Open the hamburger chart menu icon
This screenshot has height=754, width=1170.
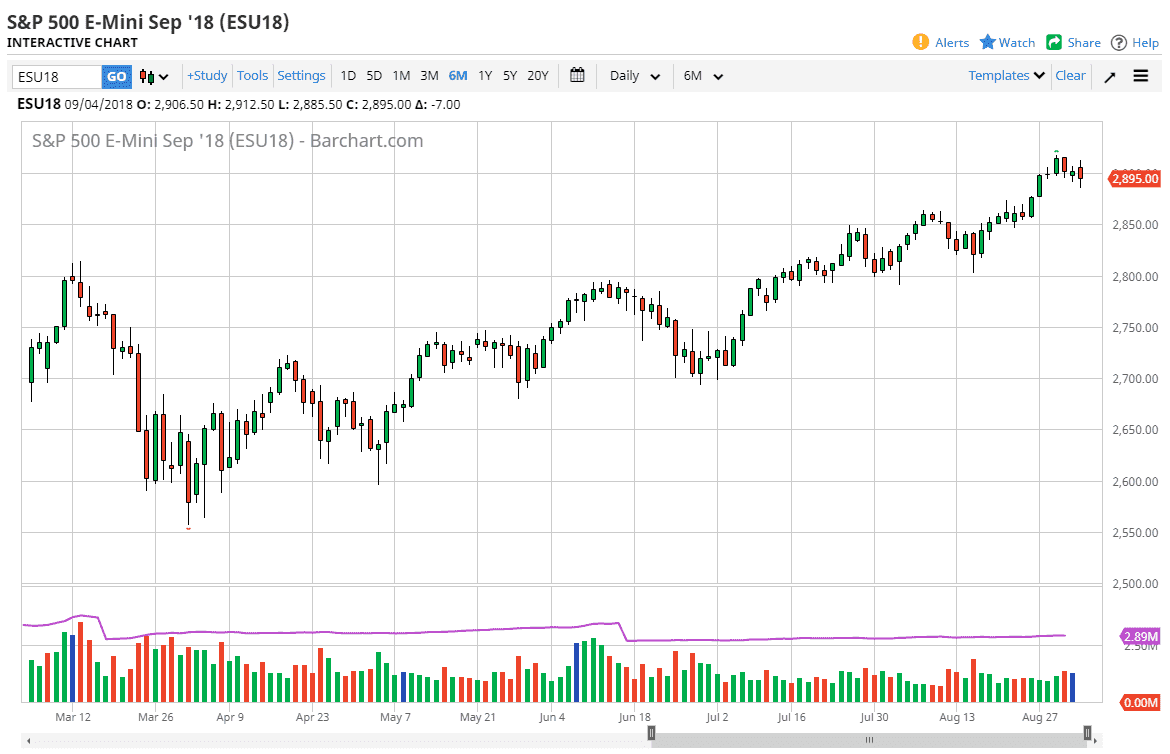point(1141,75)
